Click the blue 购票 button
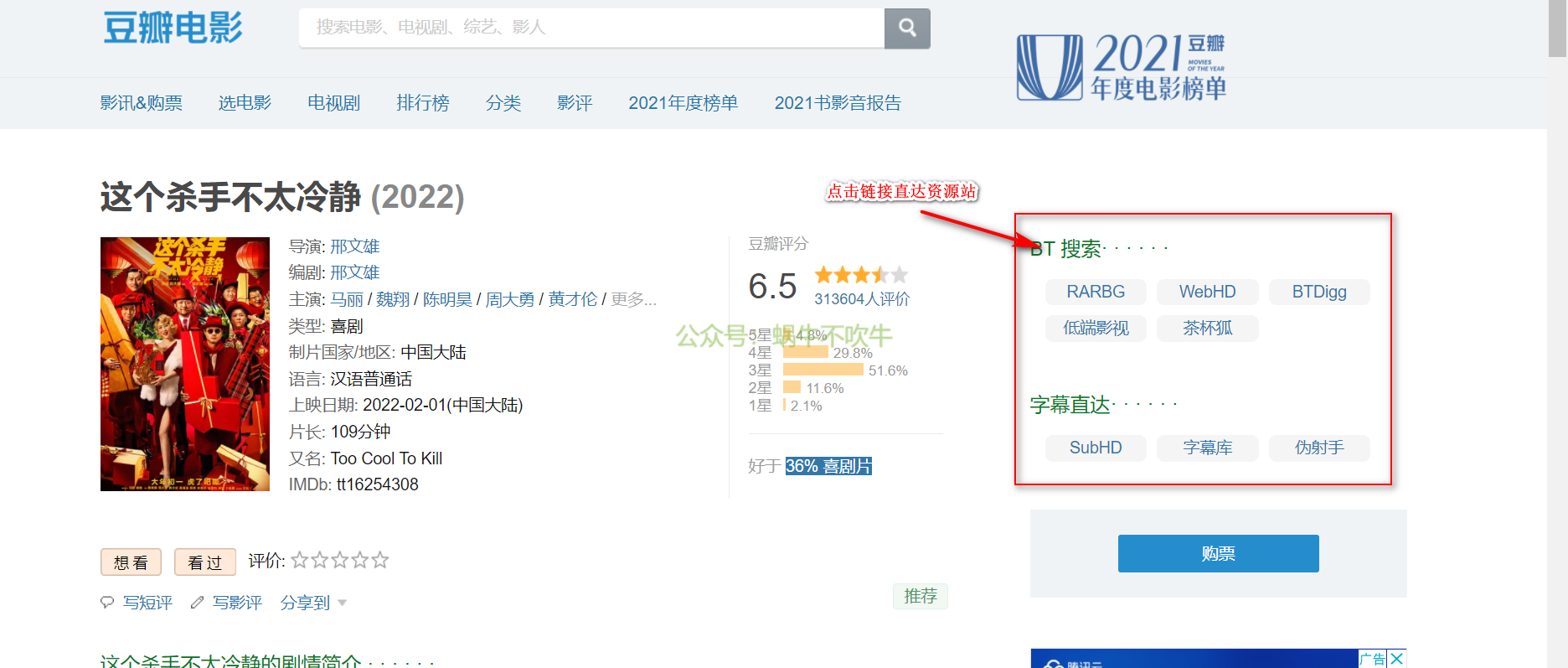 tap(1218, 553)
